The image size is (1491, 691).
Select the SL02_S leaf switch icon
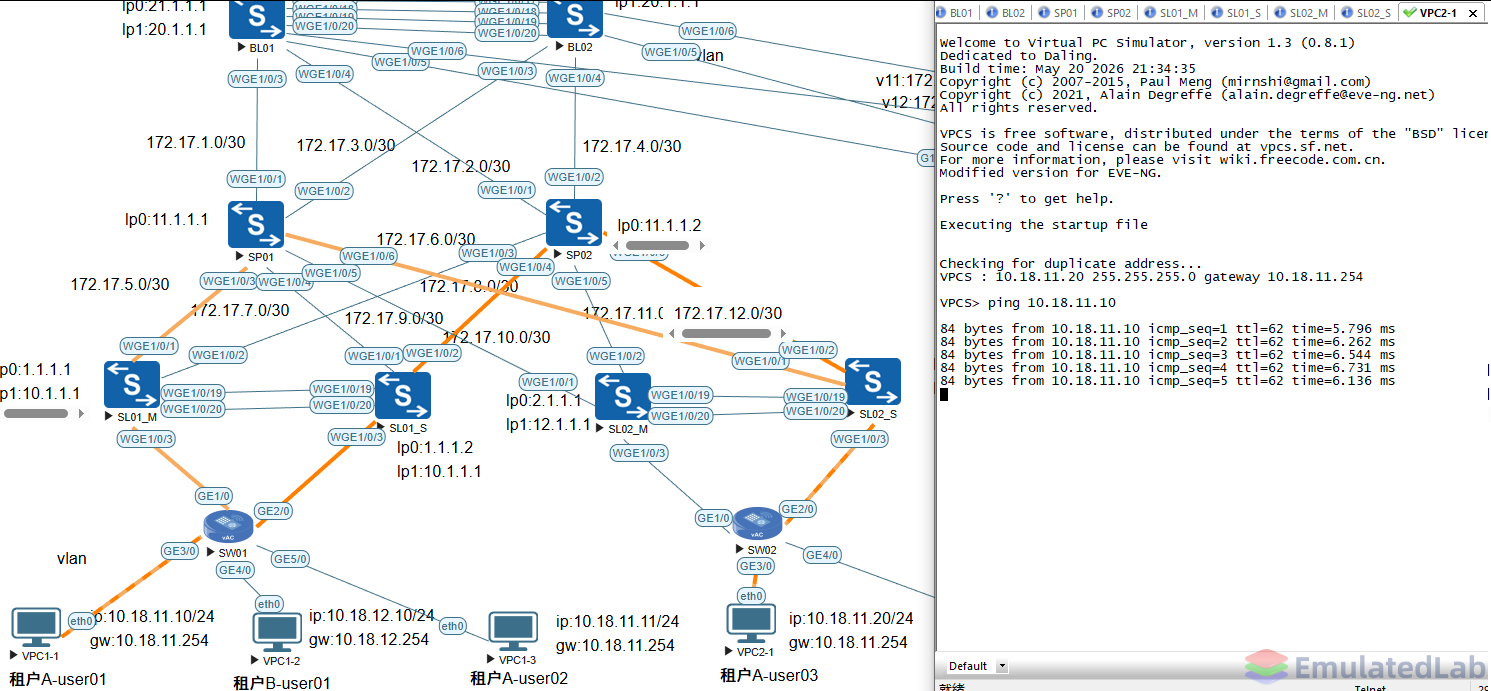[x=873, y=383]
